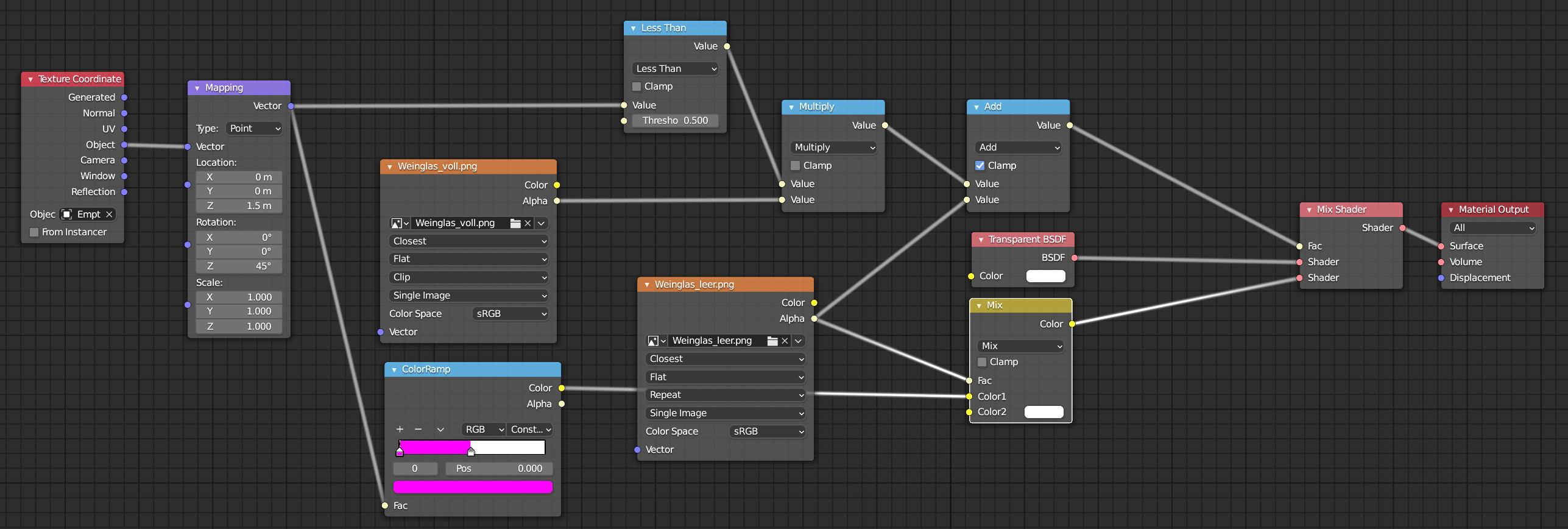Click Empty object icon in Texture Coordinate
The width and height of the screenshot is (1568, 529).
(x=66, y=215)
